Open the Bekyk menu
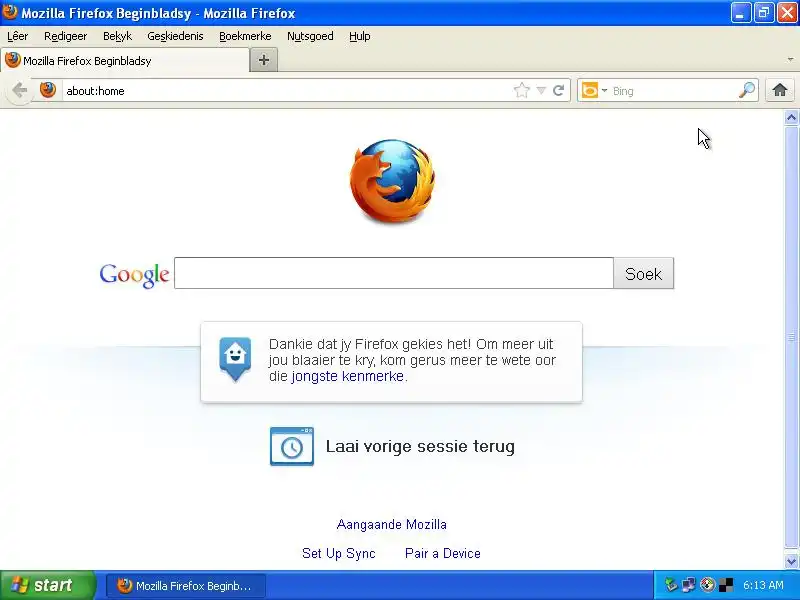 tap(117, 36)
